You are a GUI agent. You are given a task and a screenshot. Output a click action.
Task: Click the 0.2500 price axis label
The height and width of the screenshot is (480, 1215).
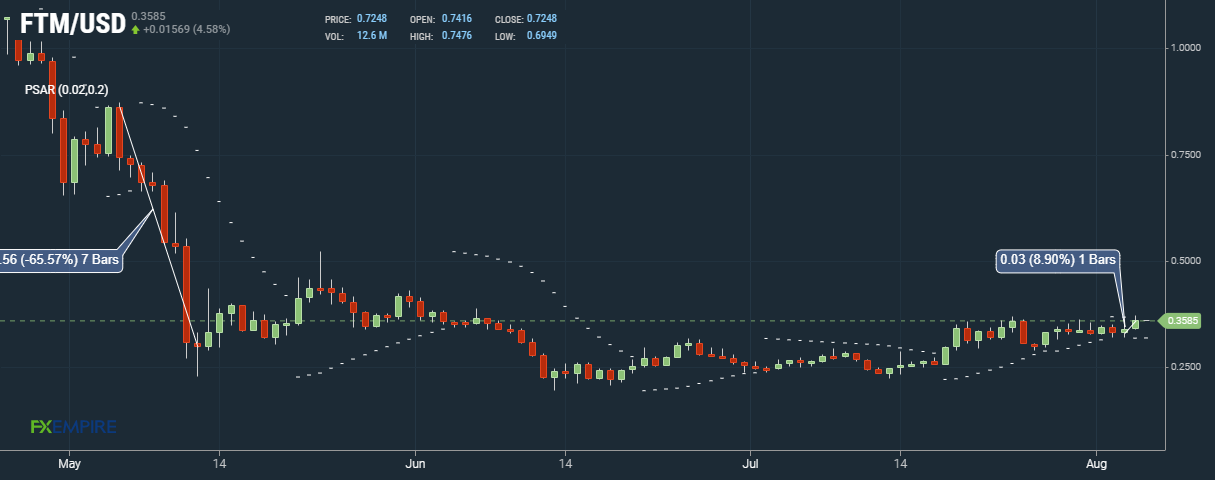click(x=1187, y=367)
